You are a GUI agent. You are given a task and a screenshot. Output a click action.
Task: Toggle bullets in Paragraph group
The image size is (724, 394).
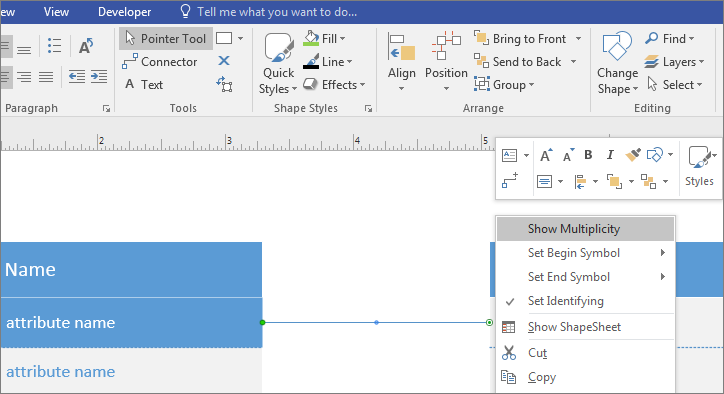(x=54, y=46)
